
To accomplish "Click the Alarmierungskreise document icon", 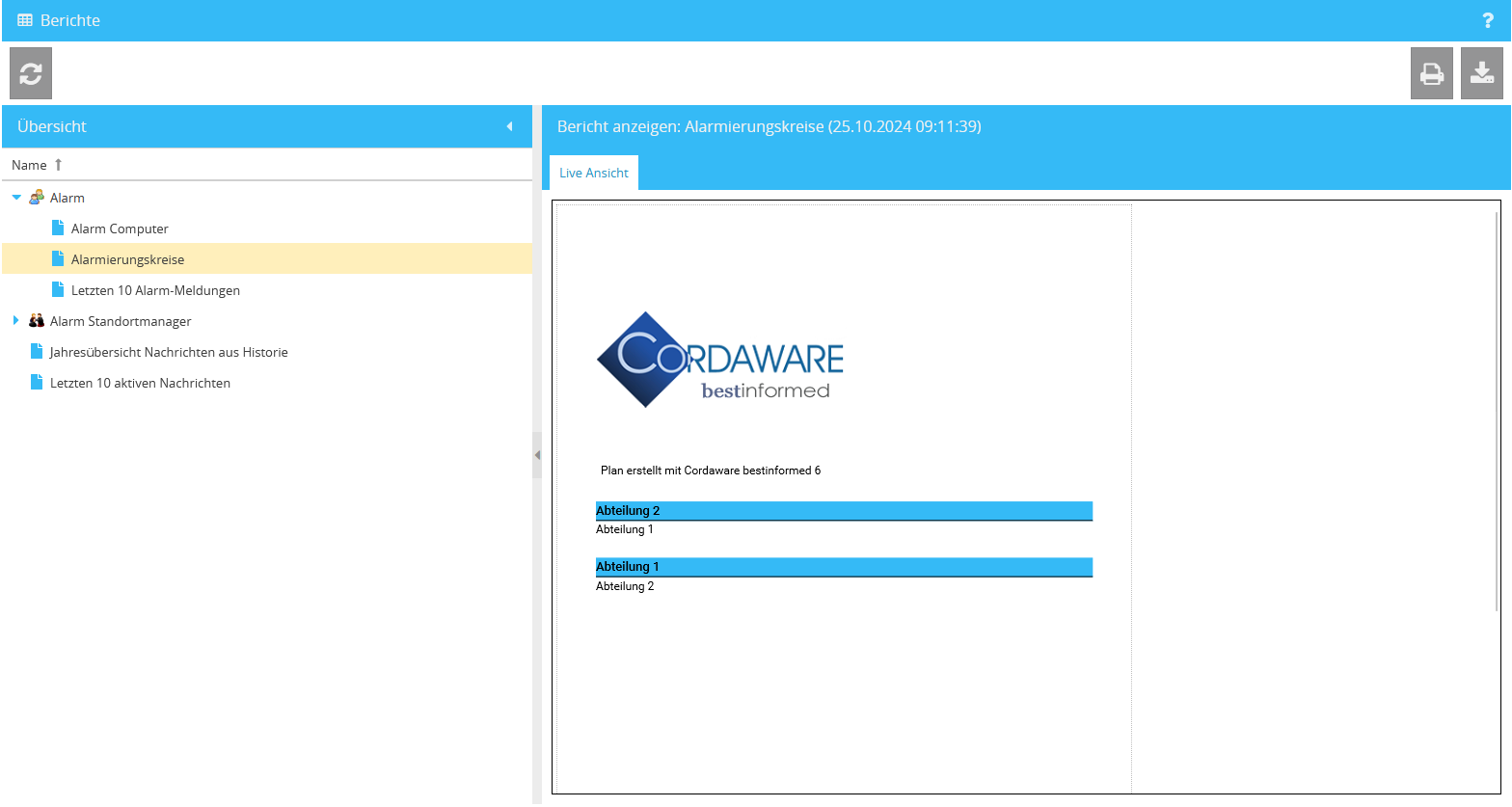I will (58, 258).
